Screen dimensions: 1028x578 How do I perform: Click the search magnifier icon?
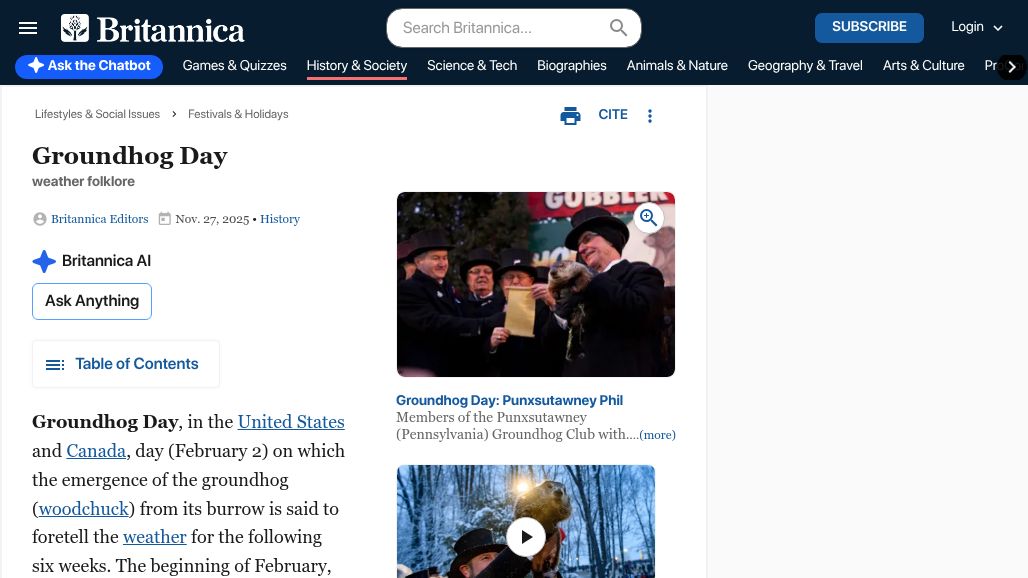(x=619, y=28)
